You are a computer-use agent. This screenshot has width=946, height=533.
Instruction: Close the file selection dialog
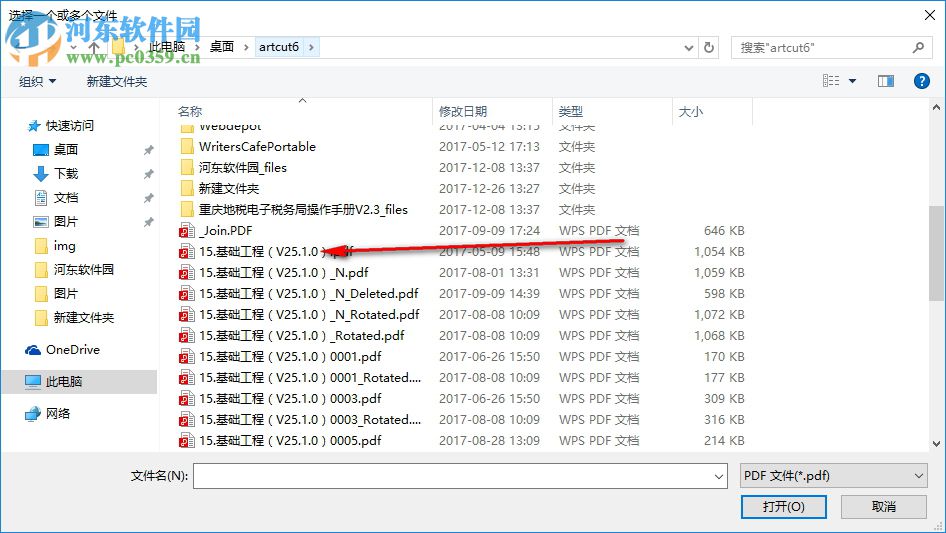(930, 15)
